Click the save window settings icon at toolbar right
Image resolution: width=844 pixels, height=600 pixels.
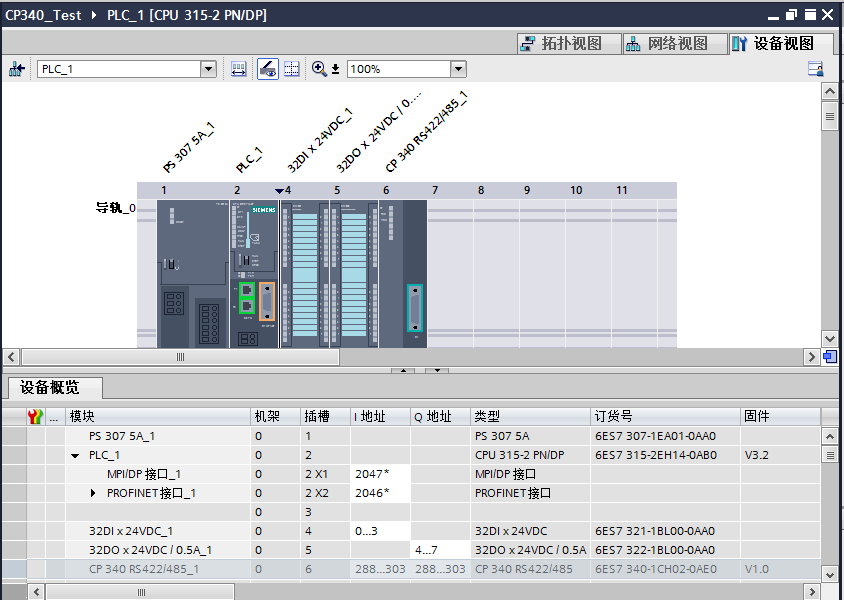point(815,69)
